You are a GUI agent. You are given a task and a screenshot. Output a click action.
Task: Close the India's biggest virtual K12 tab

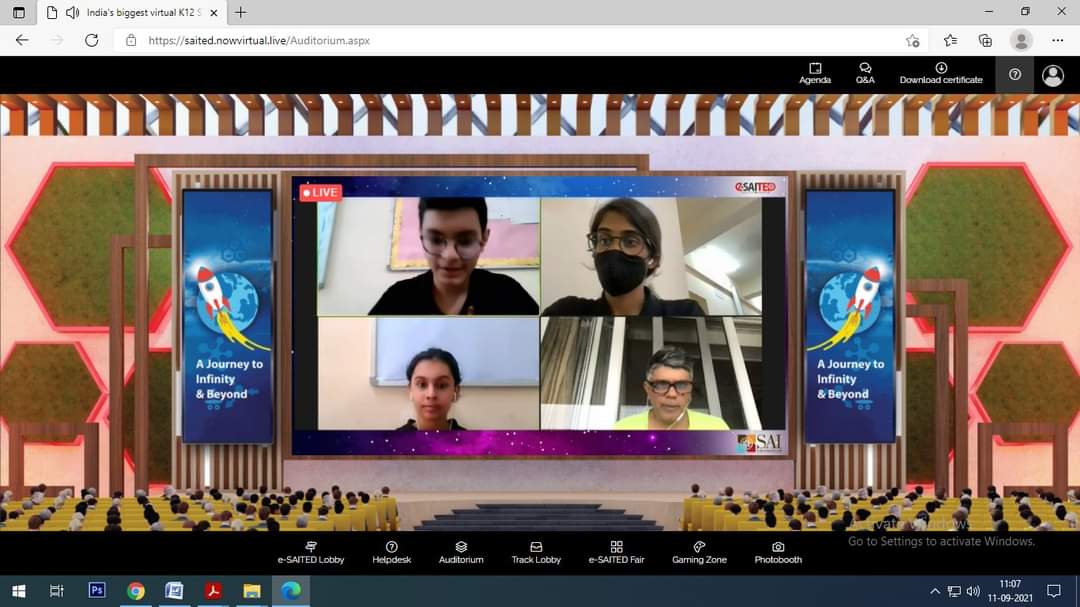tap(214, 12)
